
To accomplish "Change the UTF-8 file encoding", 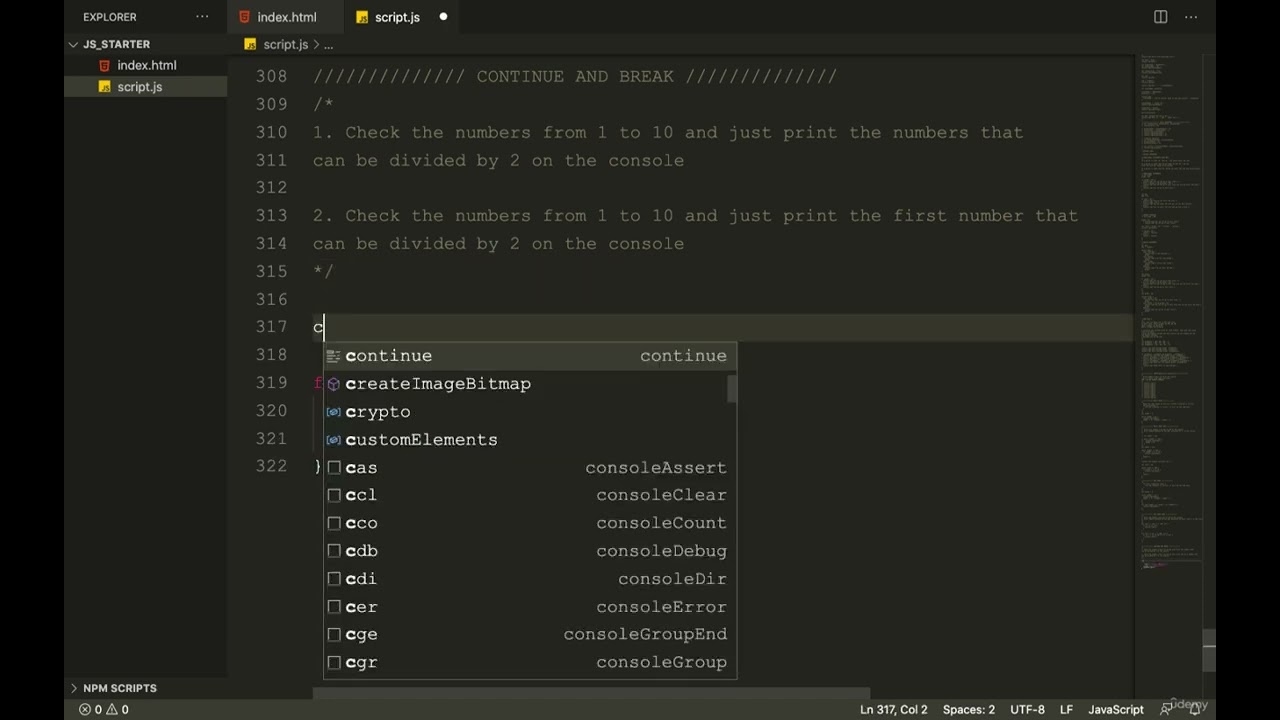I will point(1027,709).
